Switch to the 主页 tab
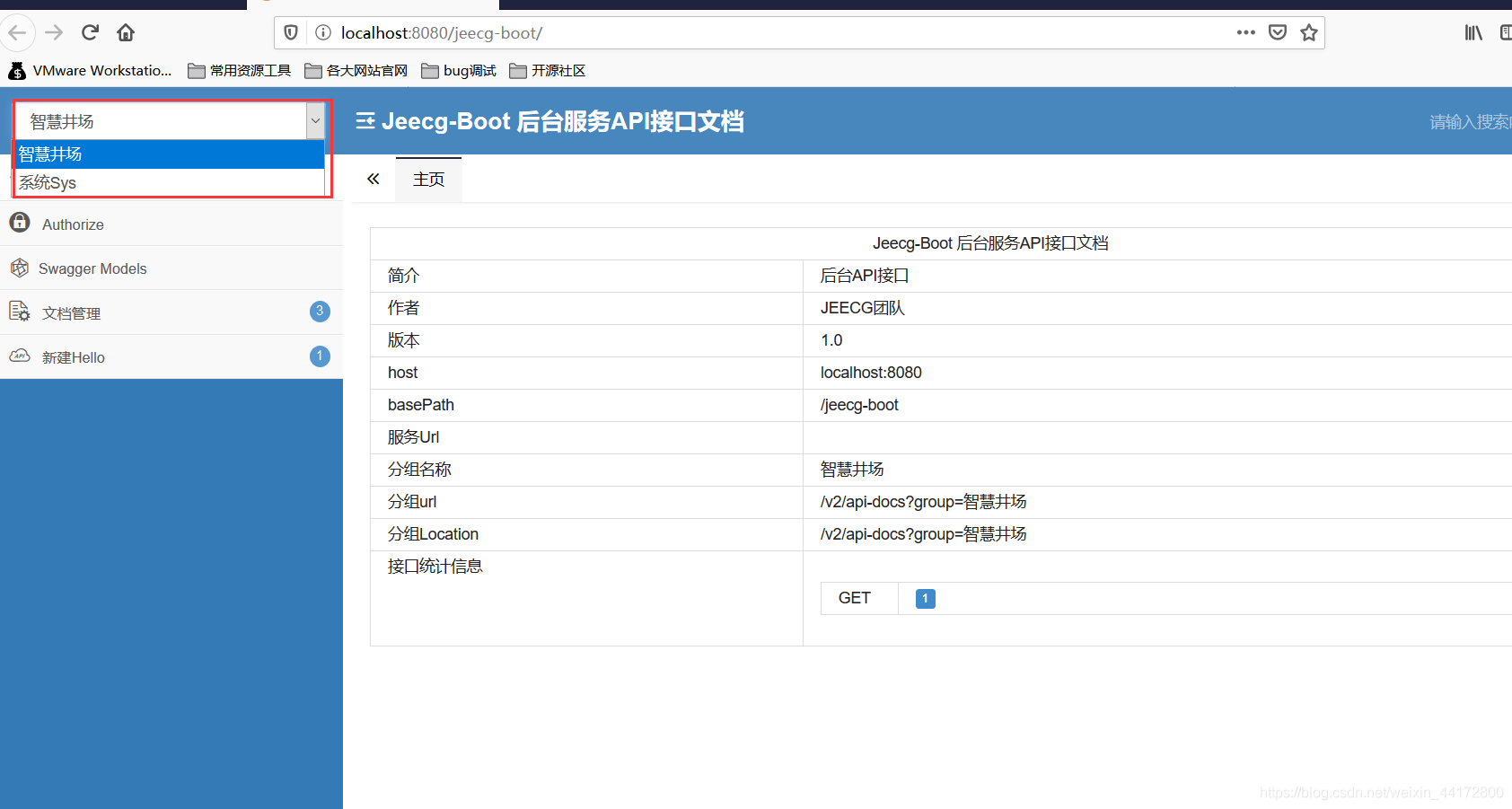The image size is (1512, 809). [x=428, y=180]
